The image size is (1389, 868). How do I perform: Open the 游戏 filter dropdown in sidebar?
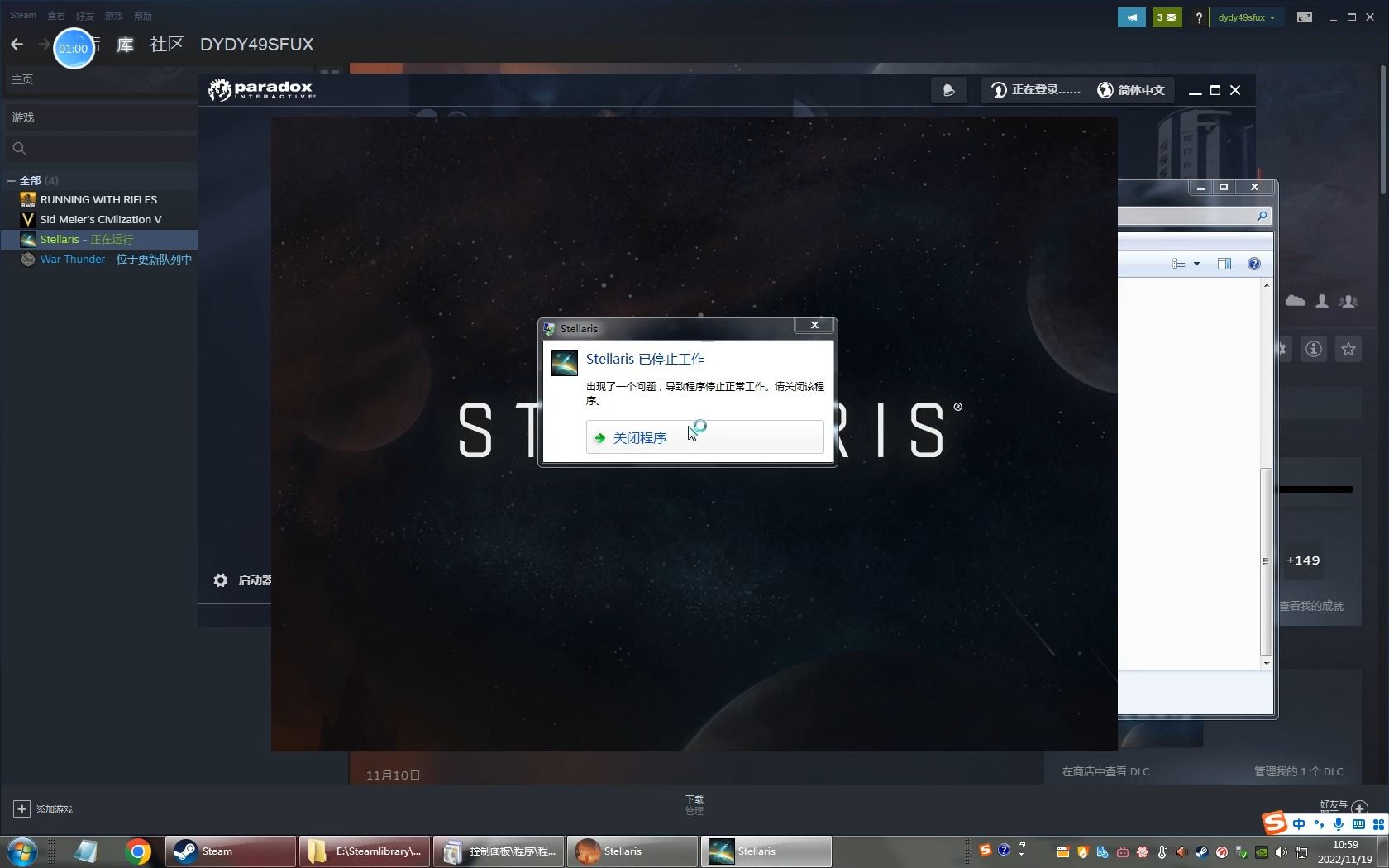(x=99, y=117)
